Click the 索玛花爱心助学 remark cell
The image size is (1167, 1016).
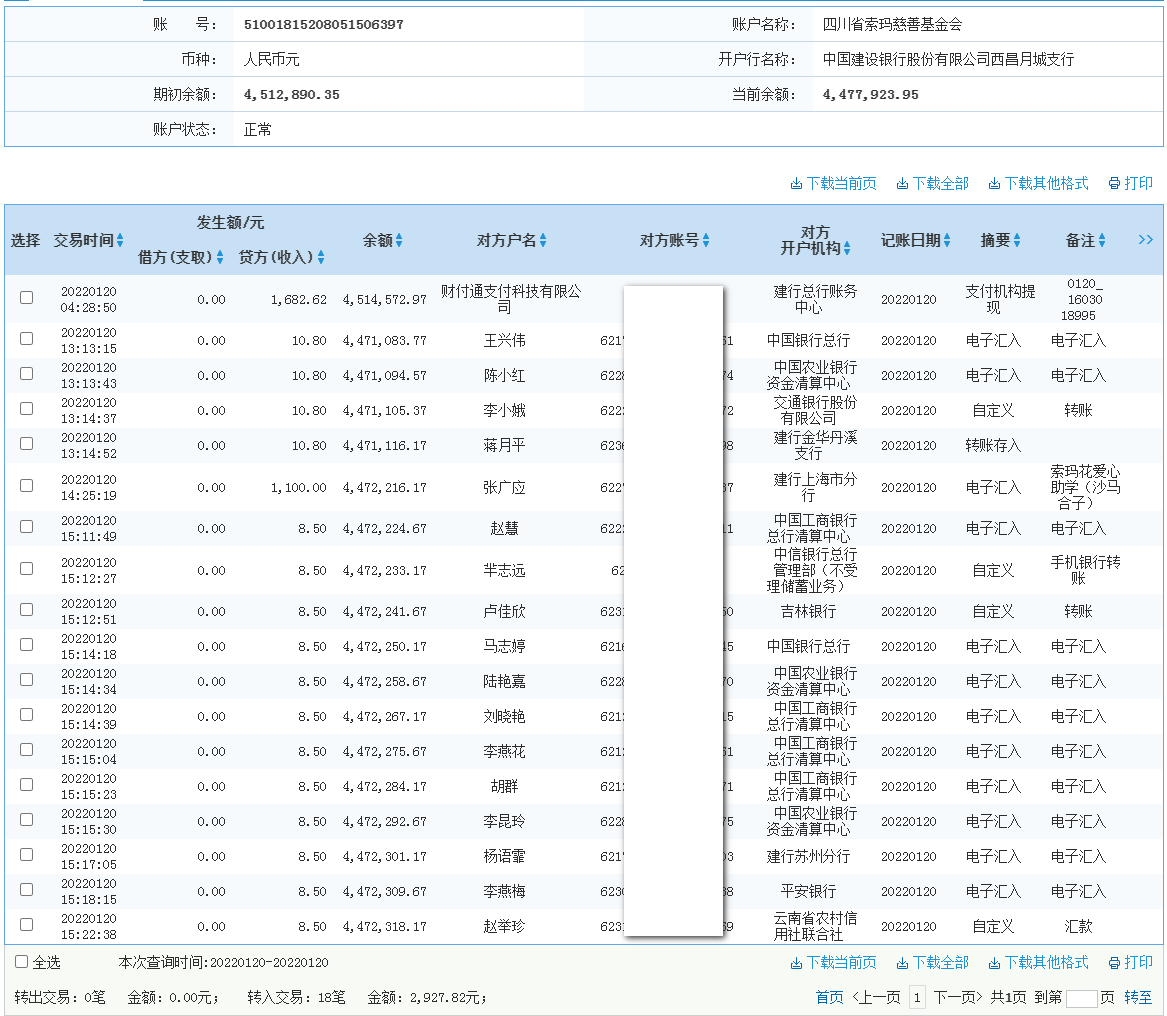click(x=1085, y=488)
